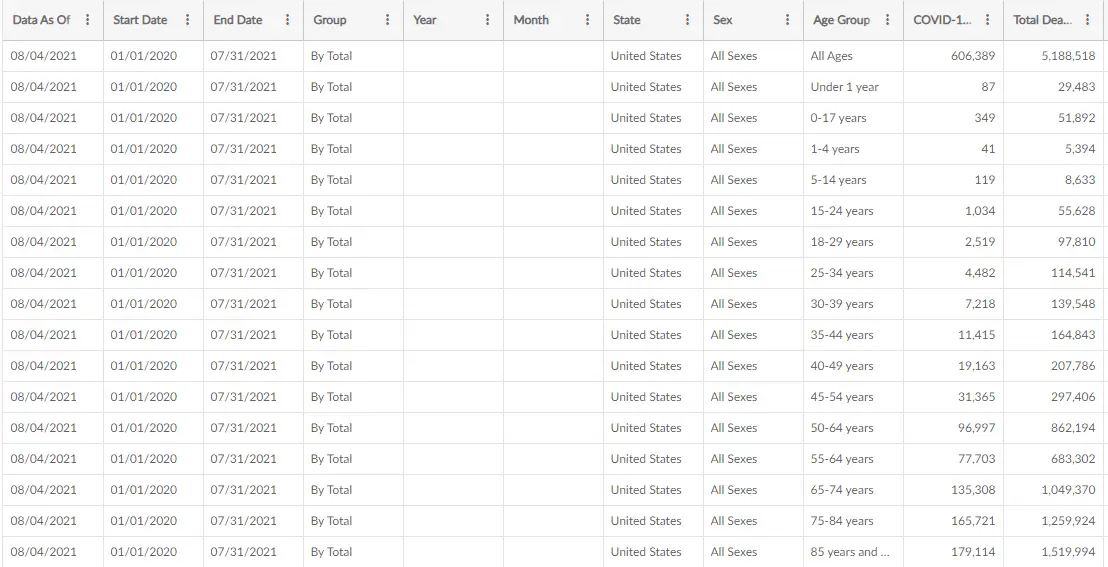Open the Sex column options menu
Viewport: 1108px width, 567px height.
[x=788, y=20]
